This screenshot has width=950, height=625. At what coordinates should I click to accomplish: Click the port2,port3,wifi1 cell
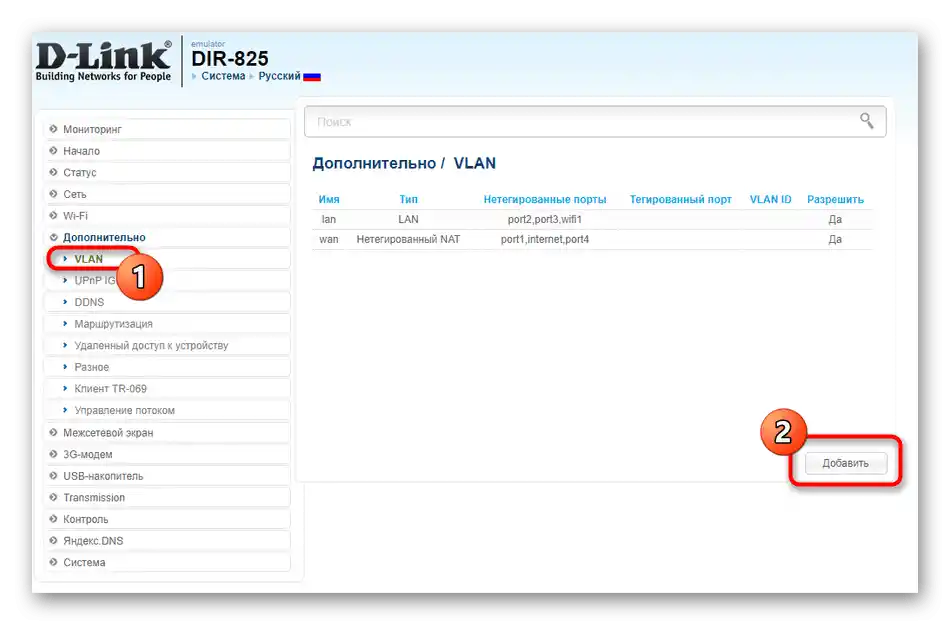click(x=545, y=219)
